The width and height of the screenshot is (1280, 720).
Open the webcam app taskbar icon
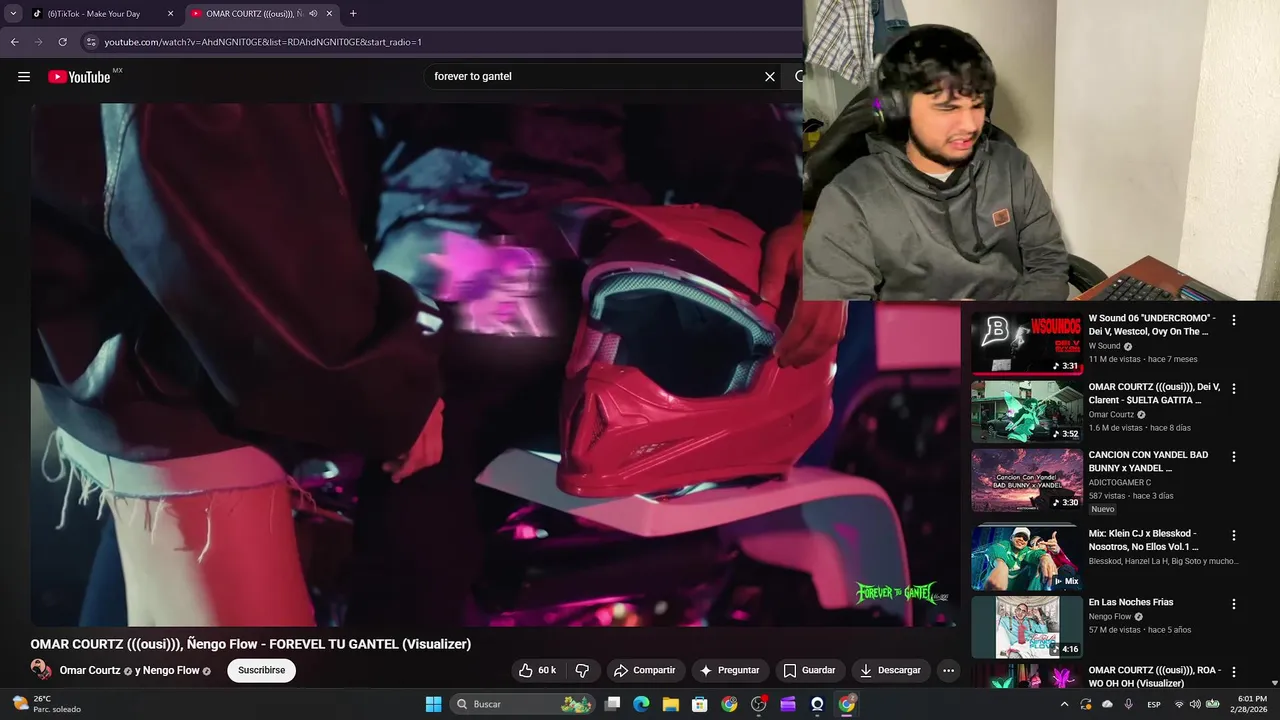click(817, 704)
